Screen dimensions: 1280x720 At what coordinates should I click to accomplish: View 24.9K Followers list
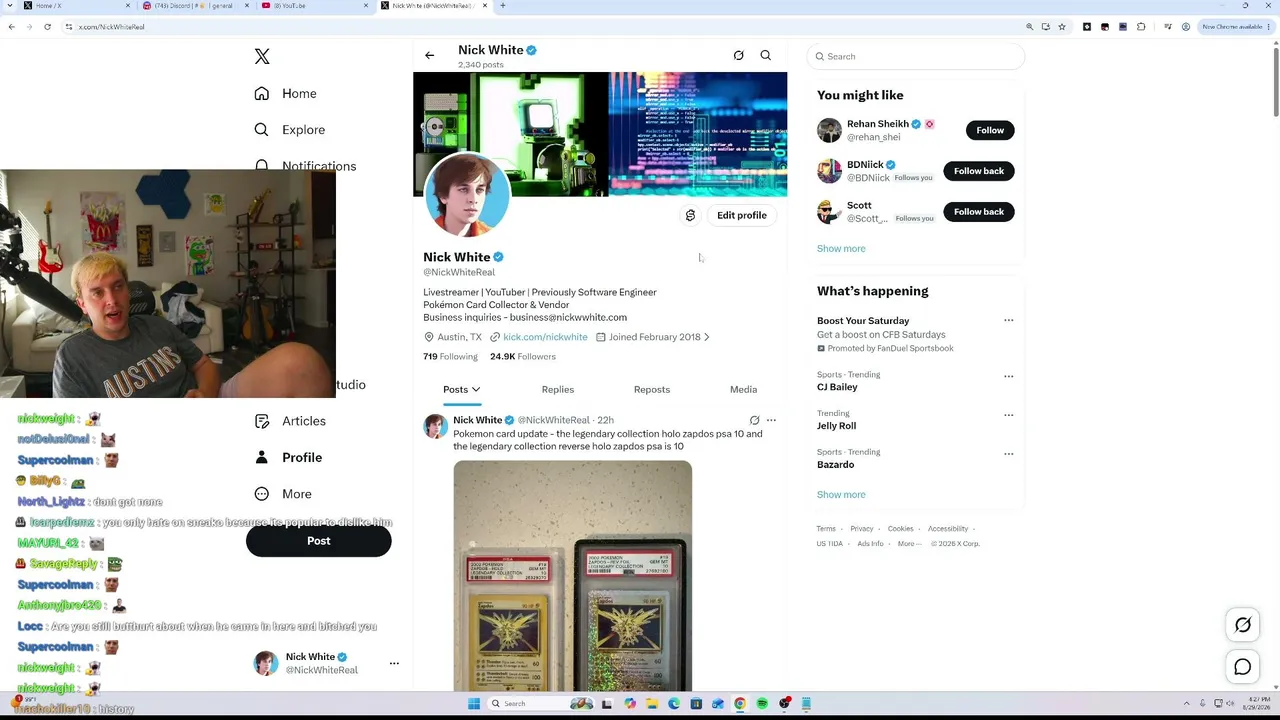[522, 357]
